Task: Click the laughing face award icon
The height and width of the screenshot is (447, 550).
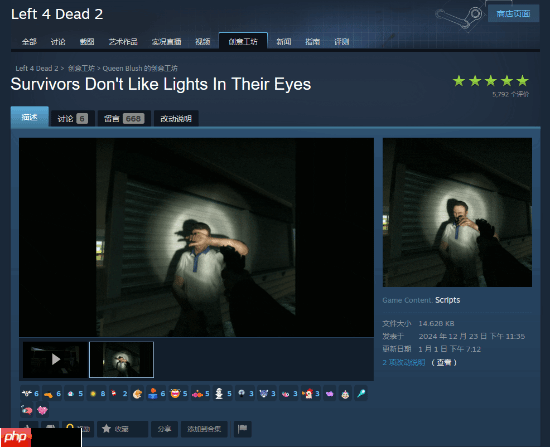Action: tap(175, 393)
